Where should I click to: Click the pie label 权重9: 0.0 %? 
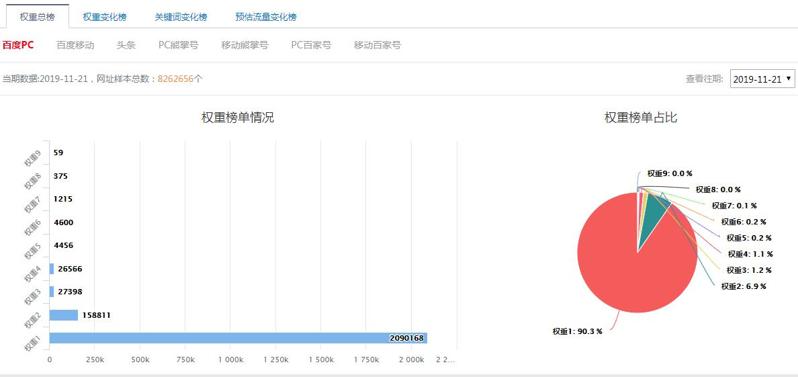point(670,173)
